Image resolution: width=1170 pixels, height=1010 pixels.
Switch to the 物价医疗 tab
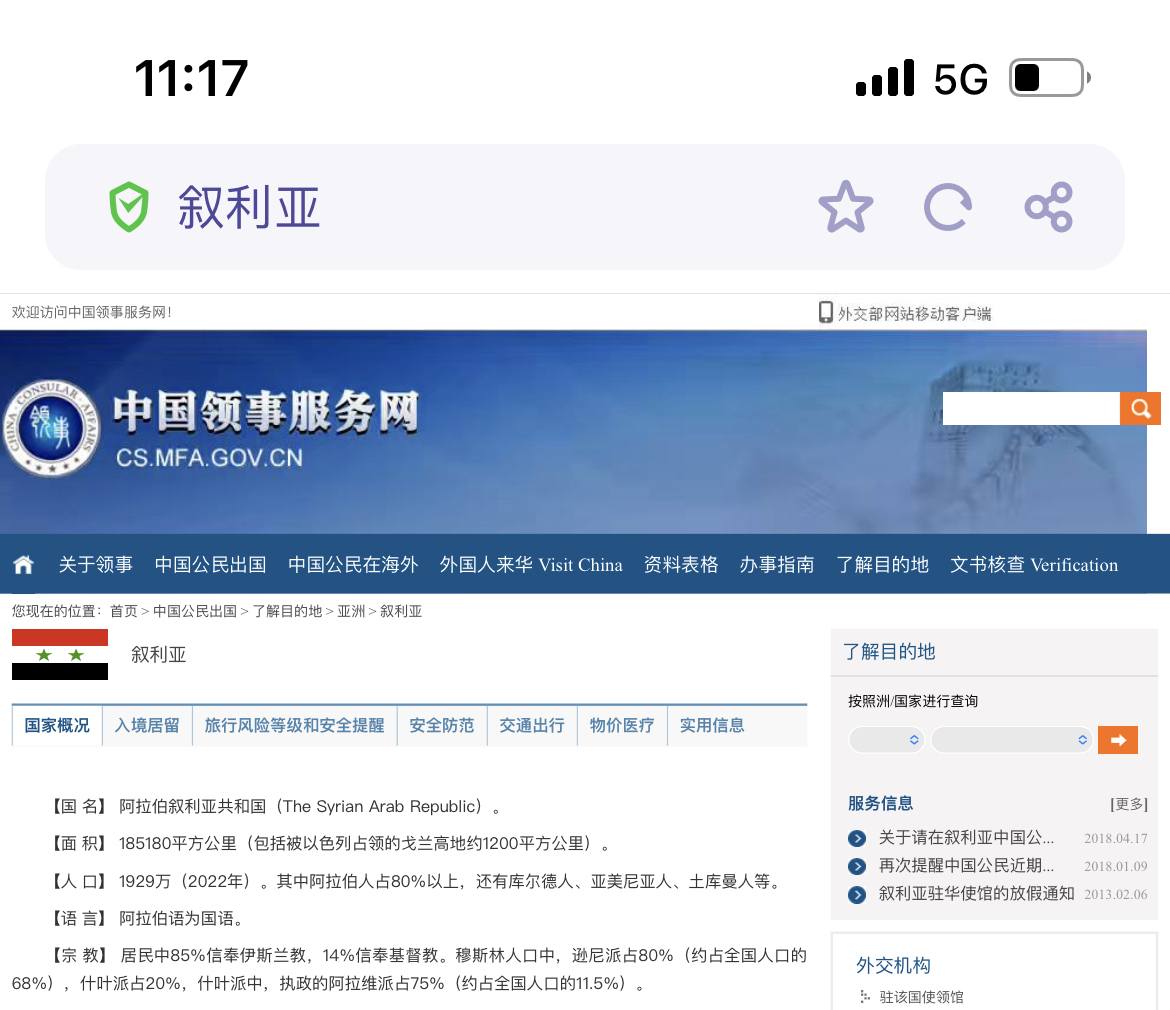pos(622,725)
